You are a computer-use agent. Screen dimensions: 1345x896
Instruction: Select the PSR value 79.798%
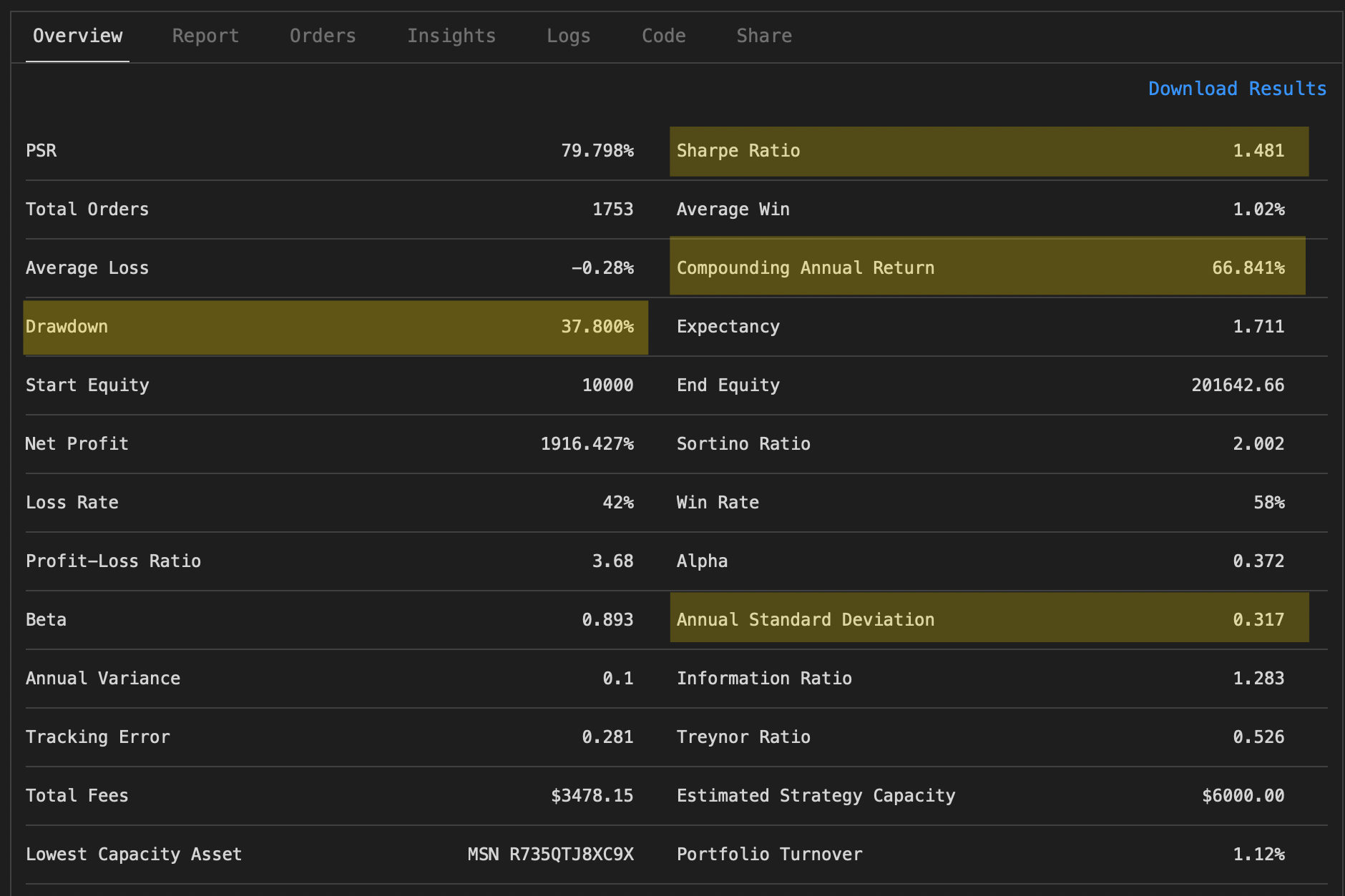(597, 151)
